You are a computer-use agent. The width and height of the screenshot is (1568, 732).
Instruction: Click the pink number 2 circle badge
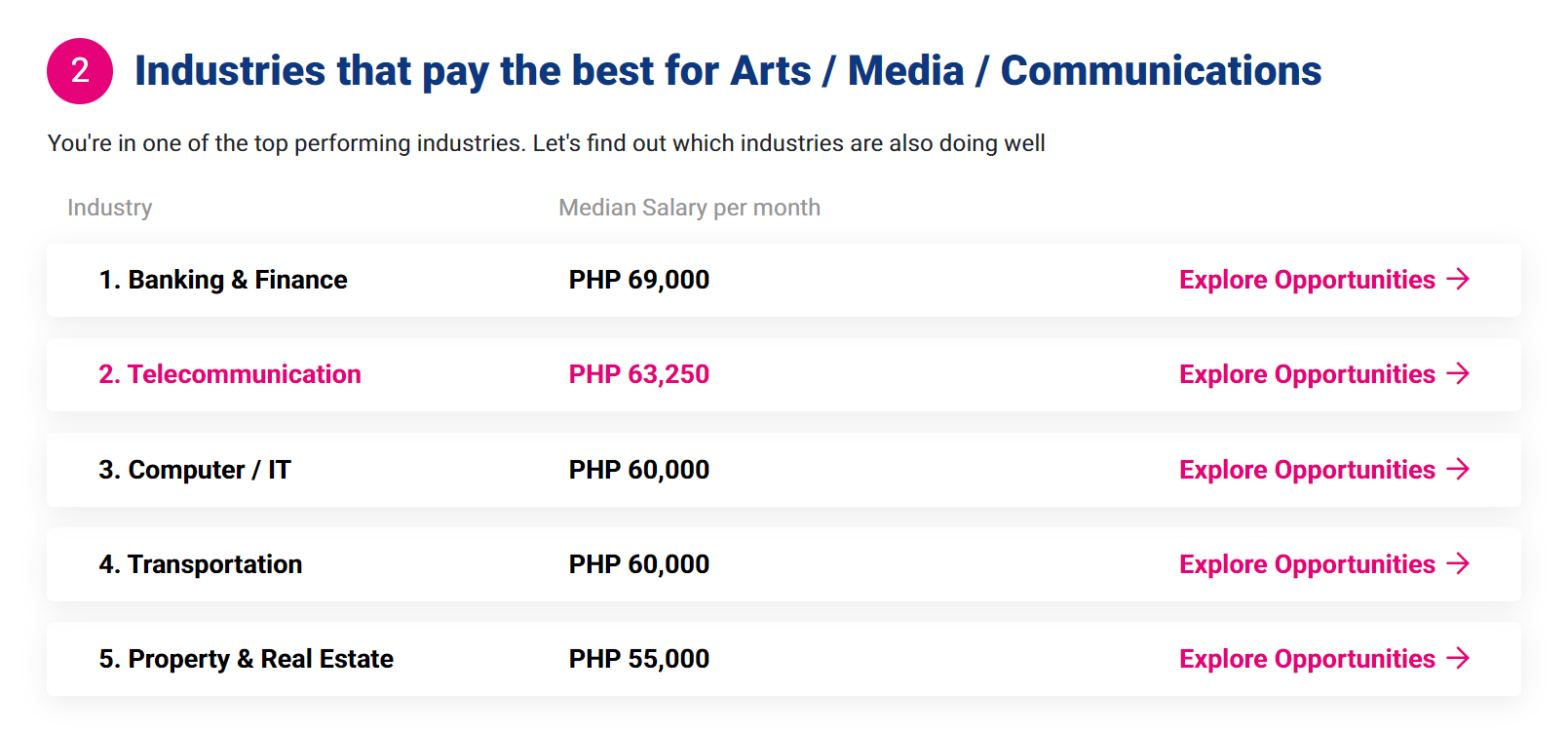[x=80, y=71]
